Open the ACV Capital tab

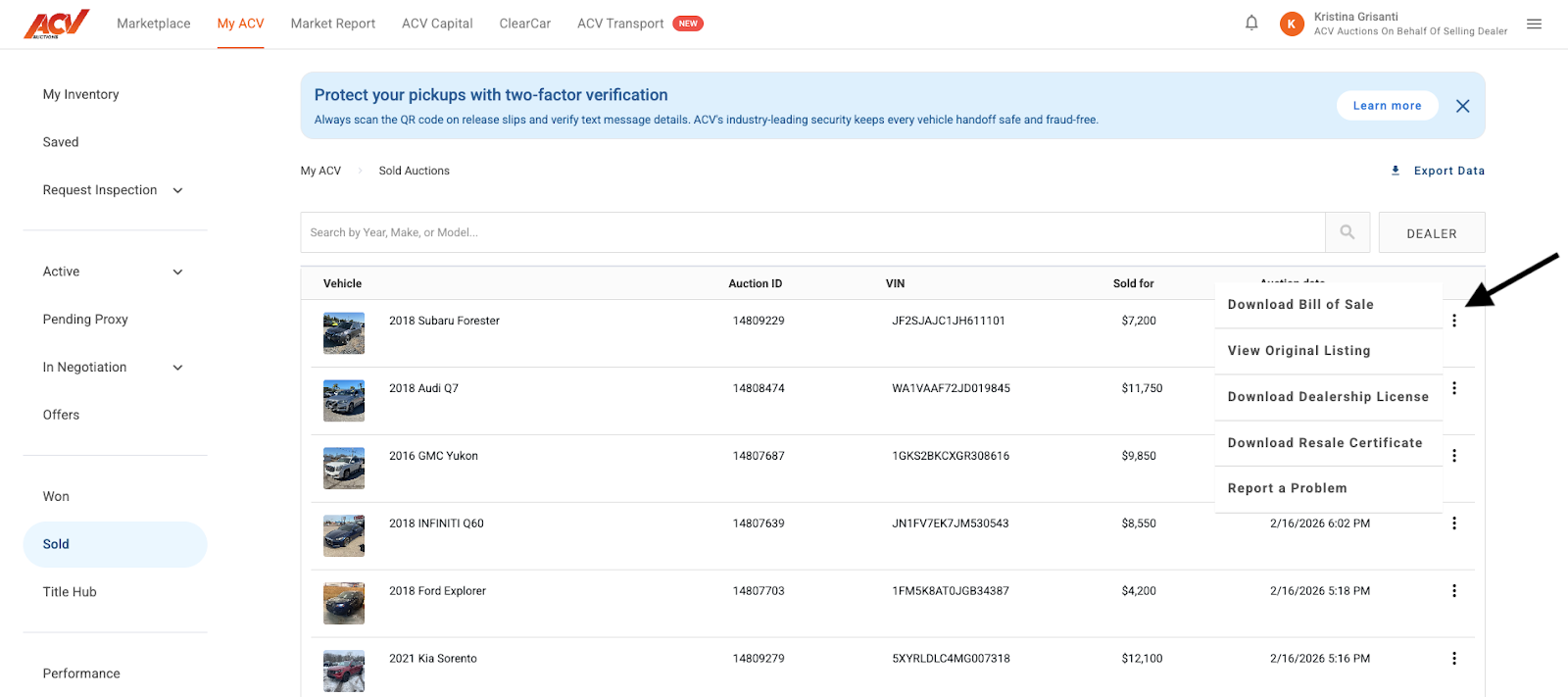pyautogui.click(x=437, y=24)
